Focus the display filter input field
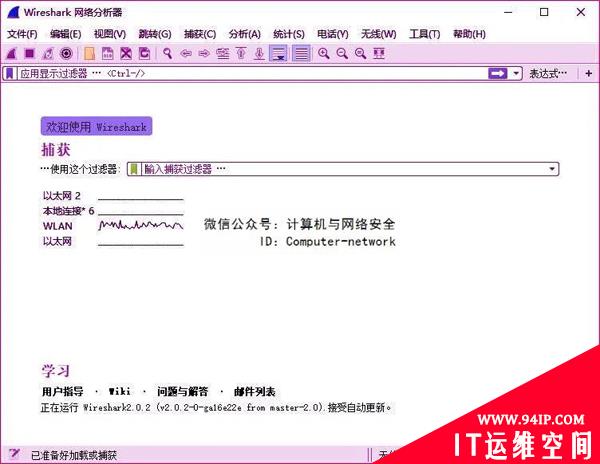 253,73
